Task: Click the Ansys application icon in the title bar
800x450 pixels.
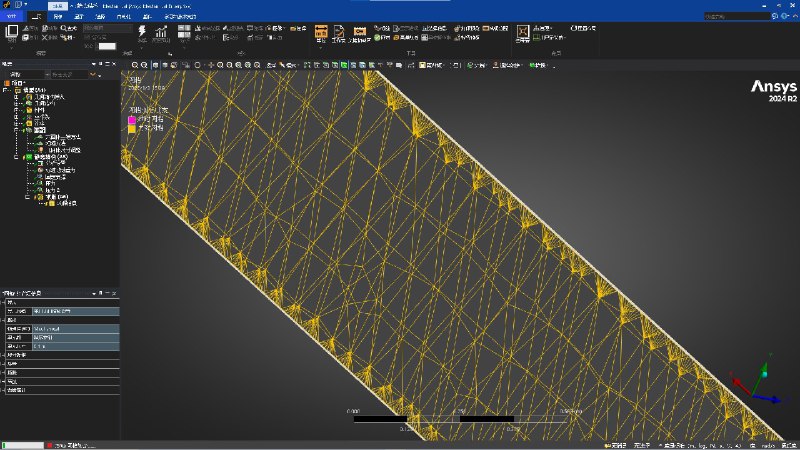Action: point(6,5)
